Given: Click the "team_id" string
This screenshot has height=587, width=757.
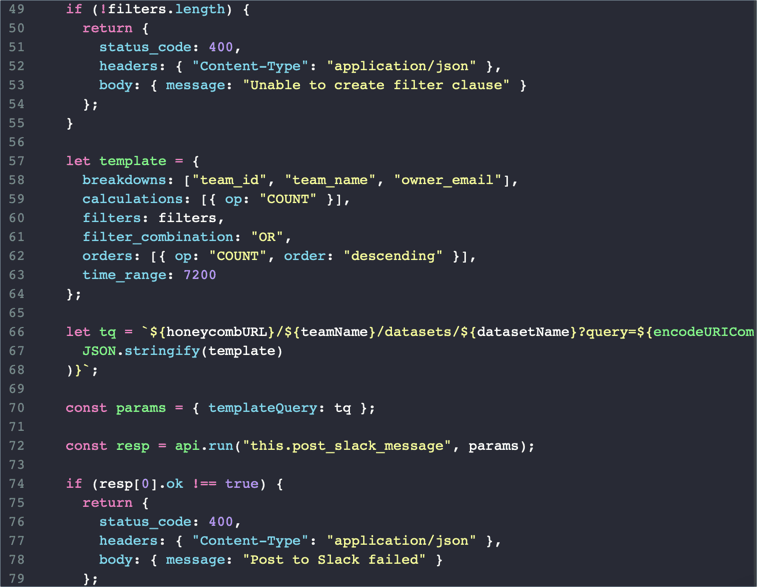Looking at the screenshot, I should 229,180.
